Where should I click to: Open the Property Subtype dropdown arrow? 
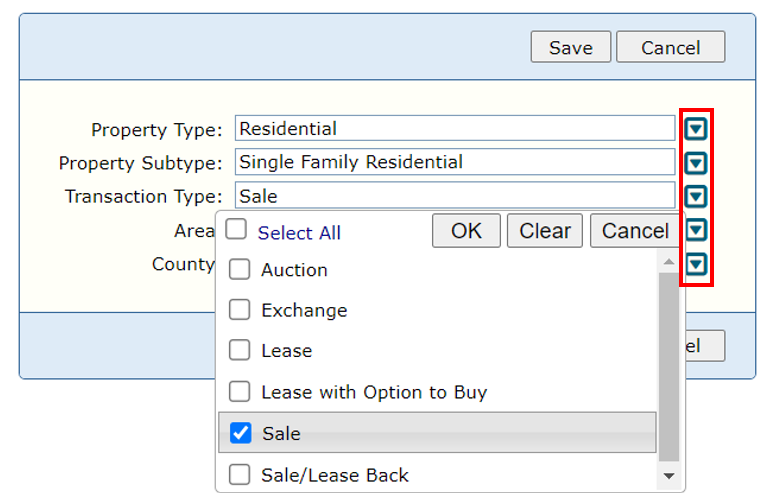pyautogui.click(x=696, y=163)
